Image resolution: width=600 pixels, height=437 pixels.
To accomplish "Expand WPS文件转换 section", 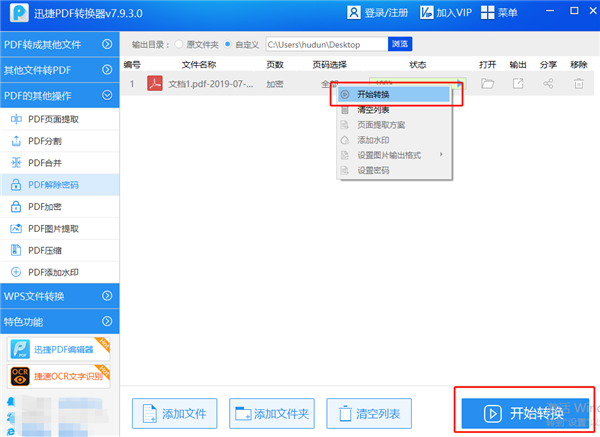I will click(x=60, y=296).
